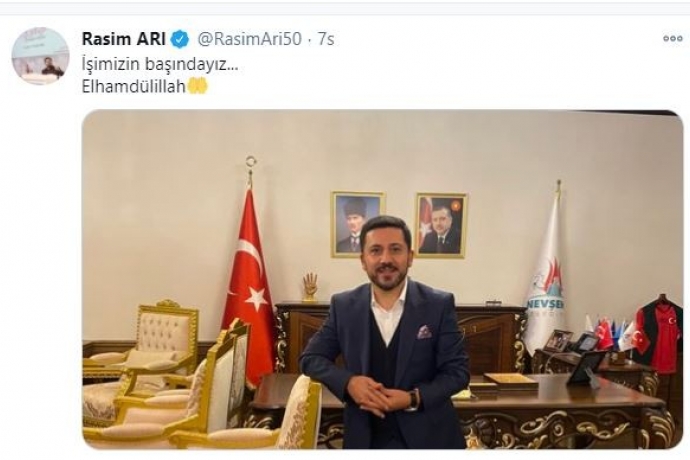Image resolution: width=690 pixels, height=460 pixels.
Task: Click the large Turkish flag in photo
Action: pyautogui.click(x=250, y=282)
